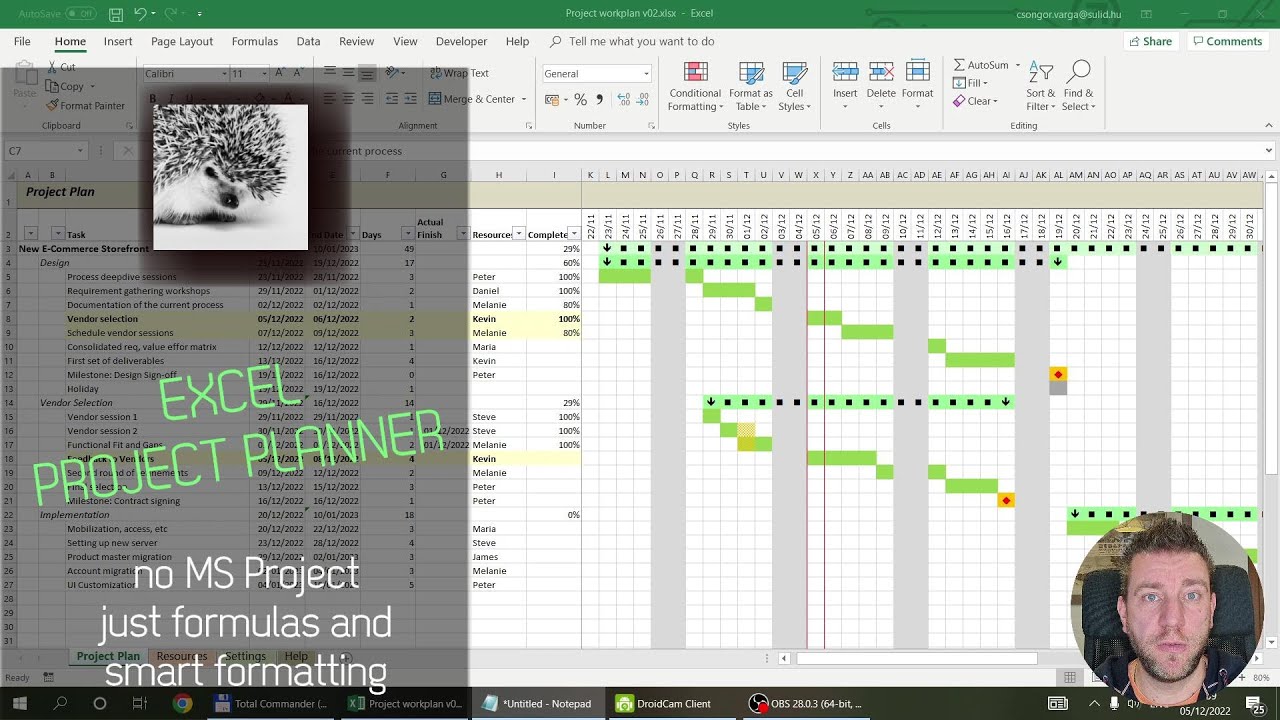The height and width of the screenshot is (720, 1280).
Task: Apply Percent Style number format
Action: [580, 99]
